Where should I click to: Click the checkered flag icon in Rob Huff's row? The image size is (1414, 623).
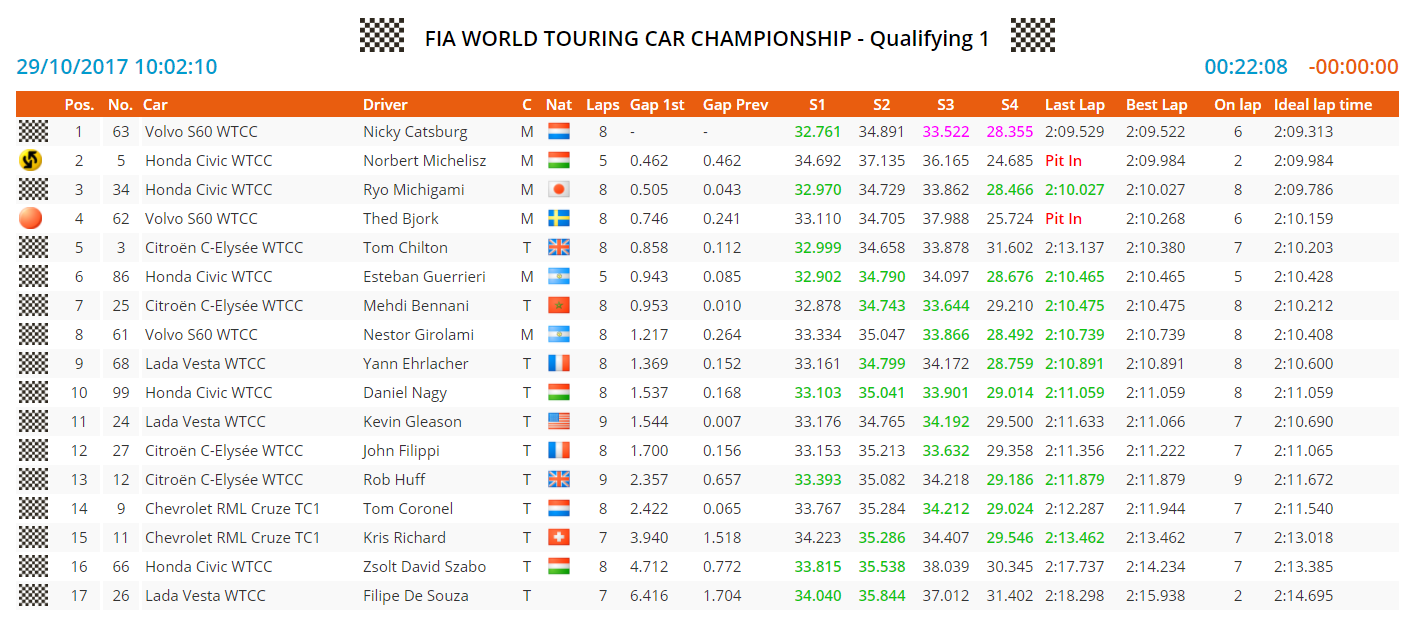click(x=33, y=479)
